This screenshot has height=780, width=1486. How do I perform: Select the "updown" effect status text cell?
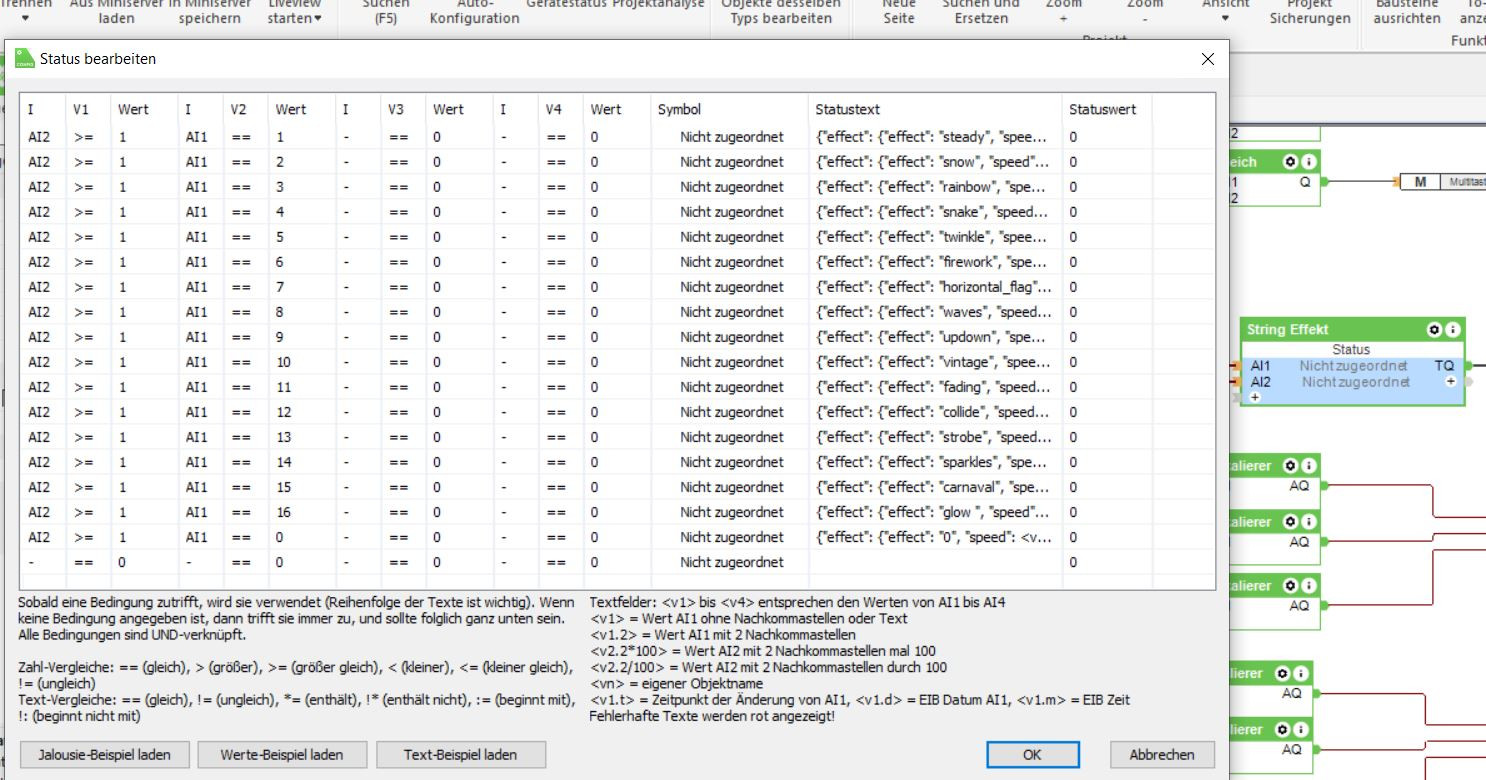tap(935, 337)
